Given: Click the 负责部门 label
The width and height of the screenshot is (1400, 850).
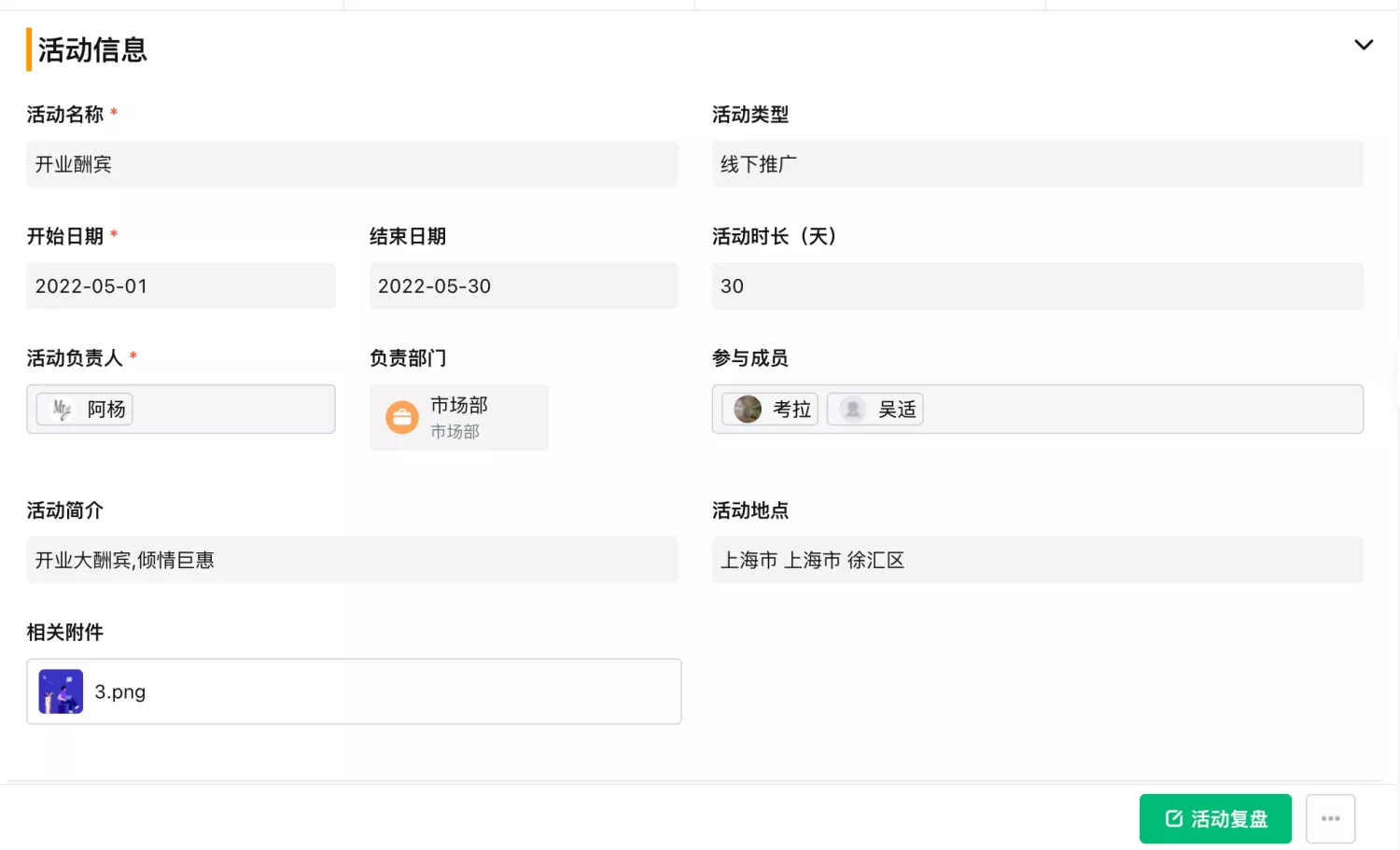Looking at the screenshot, I should pyautogui.click(x=408, y=358).
